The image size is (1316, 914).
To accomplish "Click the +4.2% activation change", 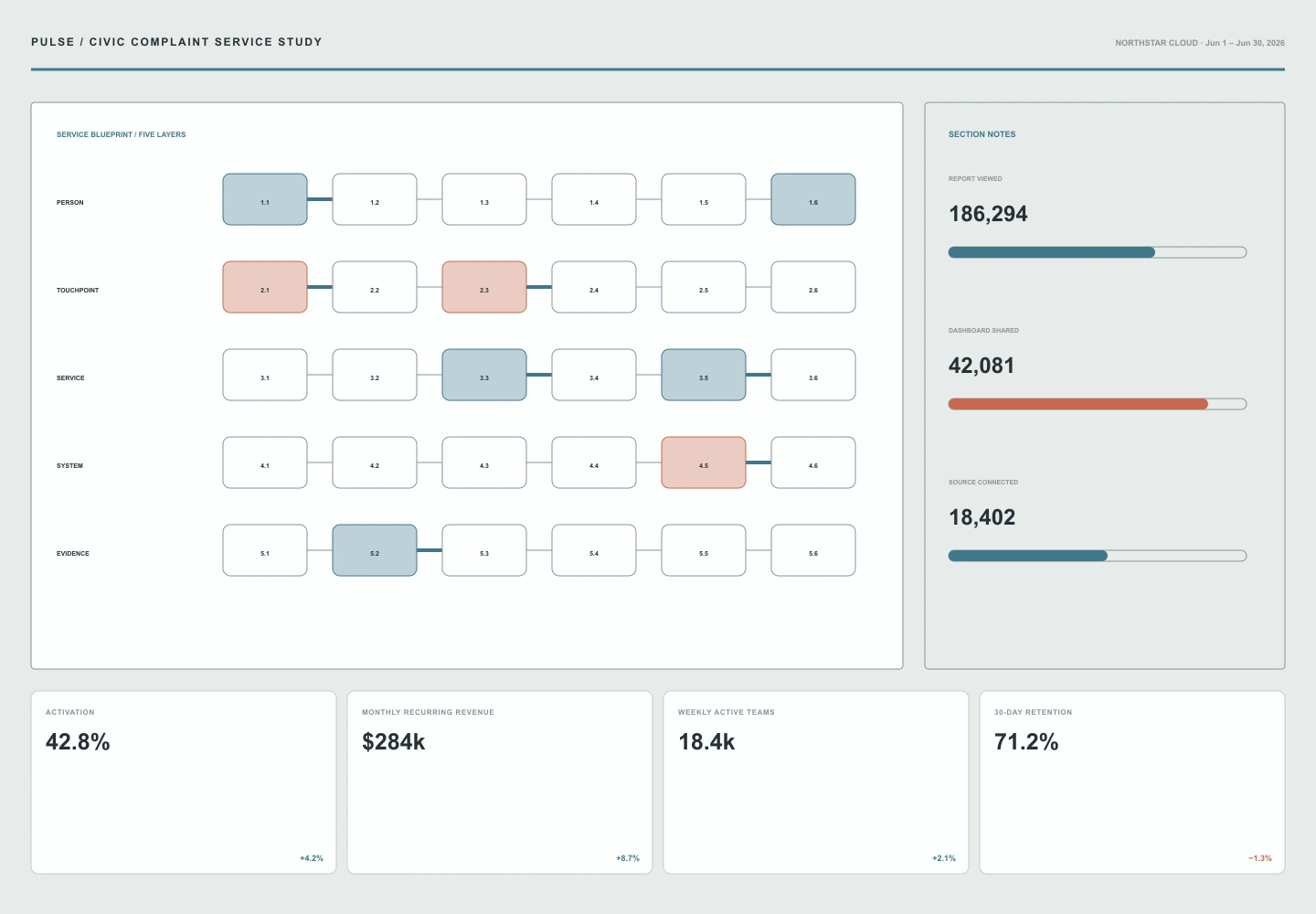I will point(312,858).
